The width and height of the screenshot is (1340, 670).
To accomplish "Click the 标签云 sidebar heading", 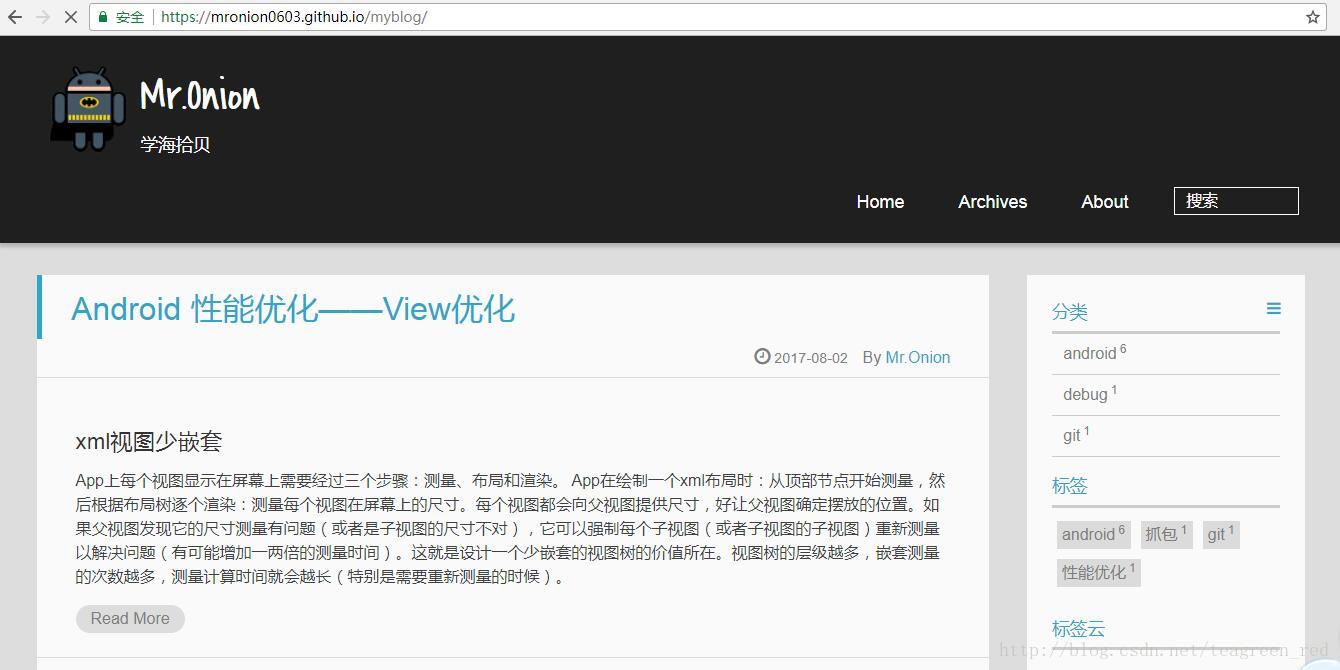I will (1079, 629).
